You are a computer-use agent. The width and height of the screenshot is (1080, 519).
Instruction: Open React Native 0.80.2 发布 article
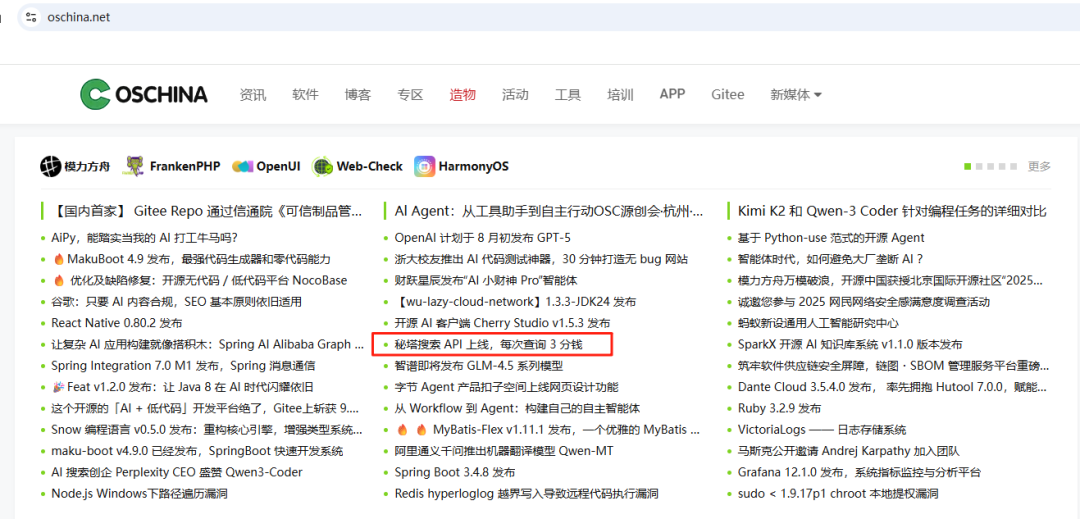tap(116, 324)
